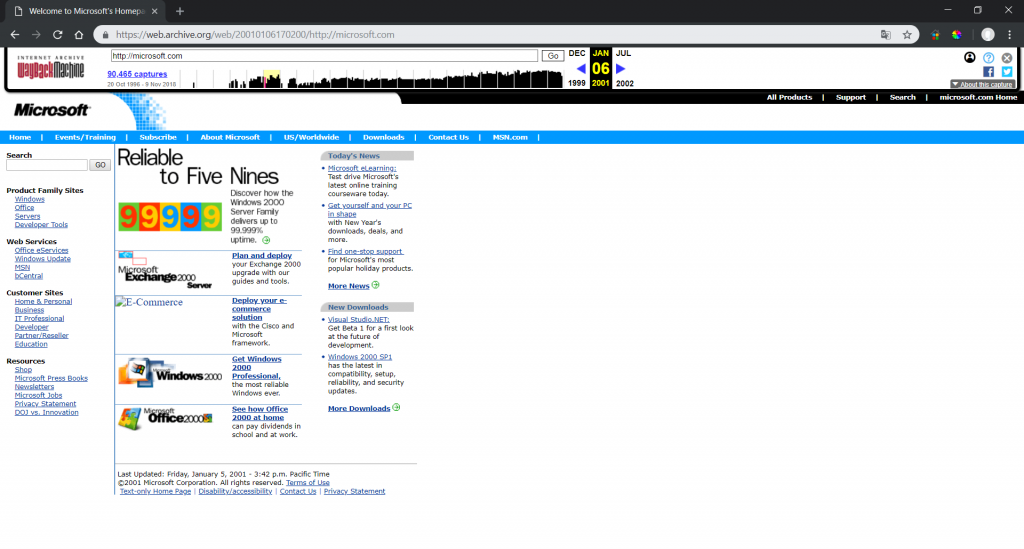This screenshot has width=1024, height=549.
Task: Go to next capture with right blue arrow
Action: pos(621,69)
